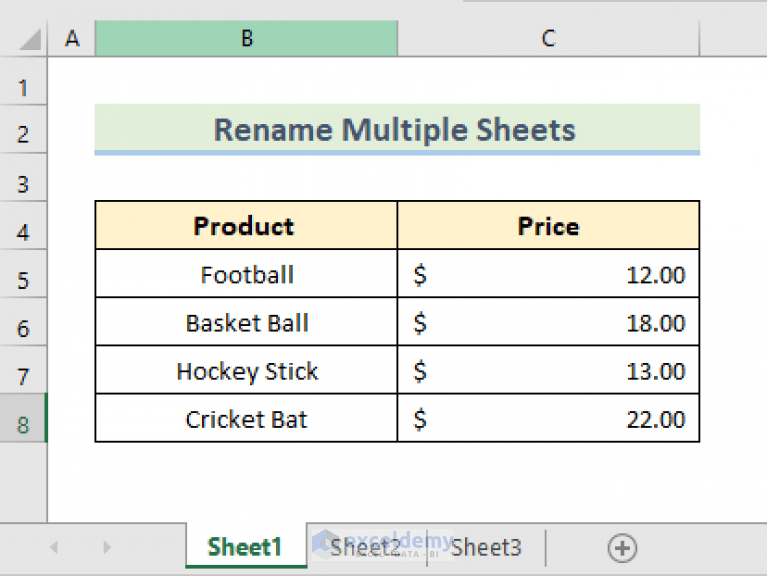The image size is (767, 576).
Task: Select row 1 header
Action: (23, 81)
